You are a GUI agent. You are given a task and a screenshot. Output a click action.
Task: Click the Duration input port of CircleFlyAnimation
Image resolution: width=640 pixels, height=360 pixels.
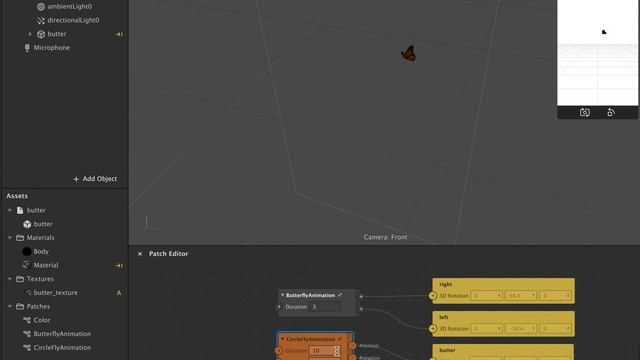pos(279,351)
